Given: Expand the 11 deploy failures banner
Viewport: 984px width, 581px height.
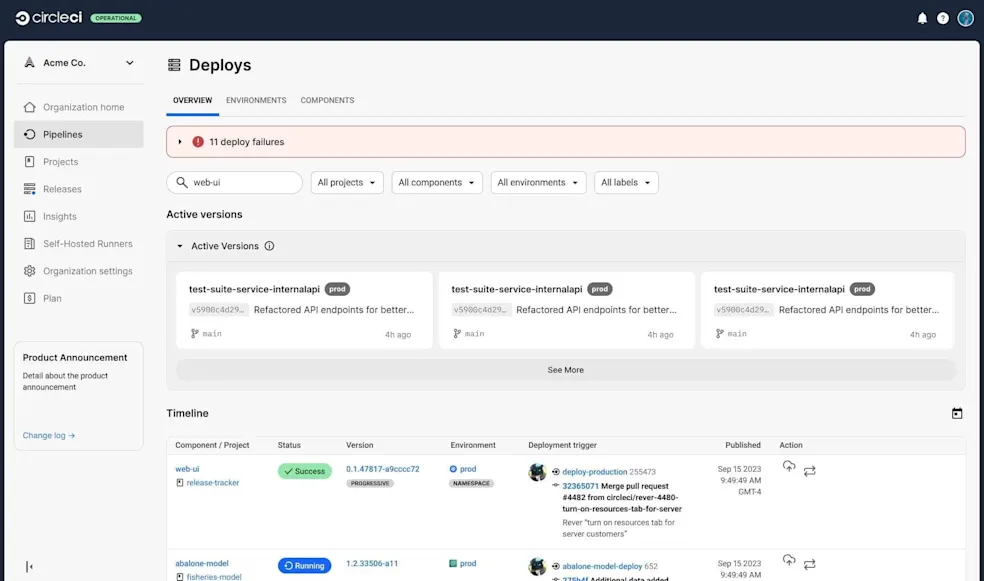Looking at the screenshot, I should (181, 141).
